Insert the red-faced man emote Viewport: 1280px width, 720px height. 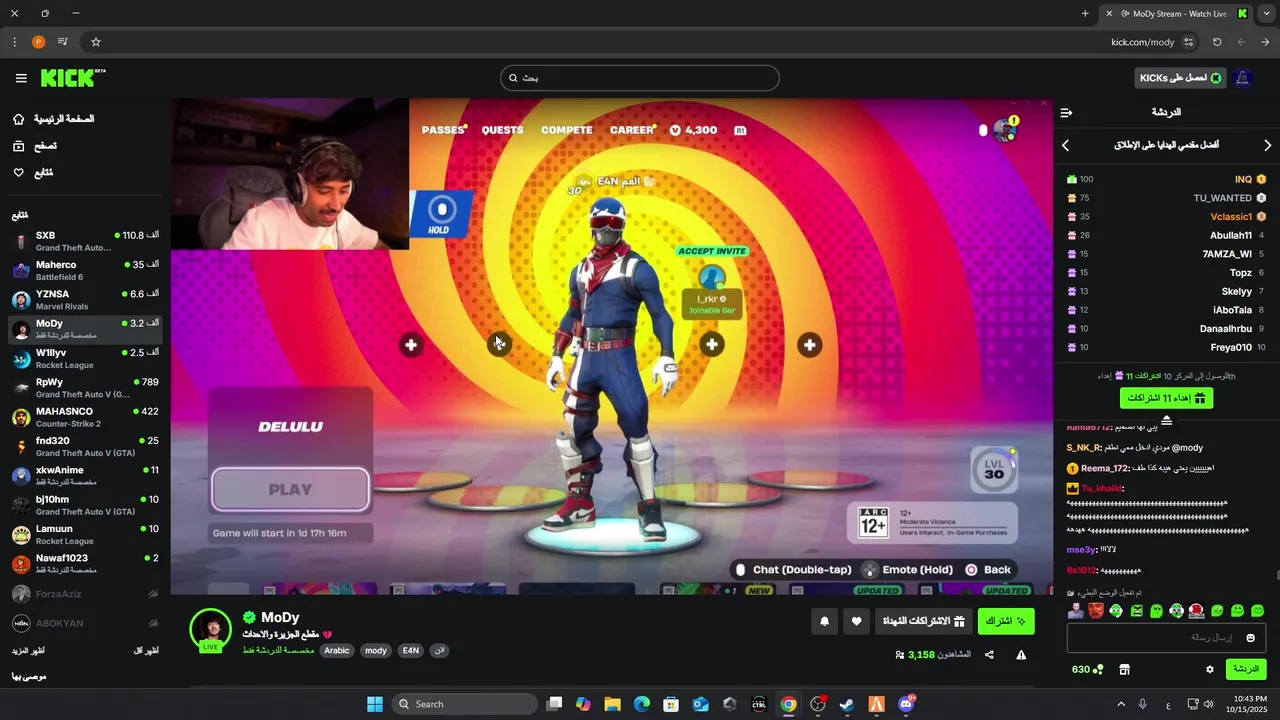coord(1096,611)
